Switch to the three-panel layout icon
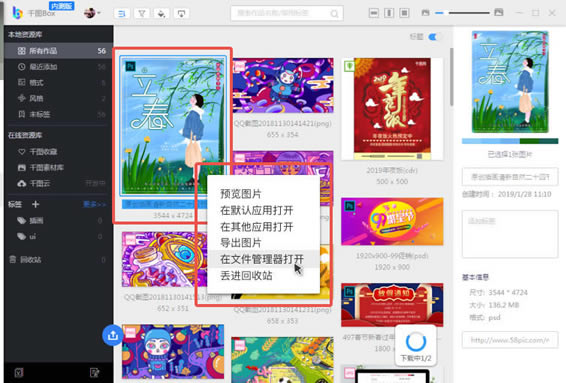 (404, 13)
